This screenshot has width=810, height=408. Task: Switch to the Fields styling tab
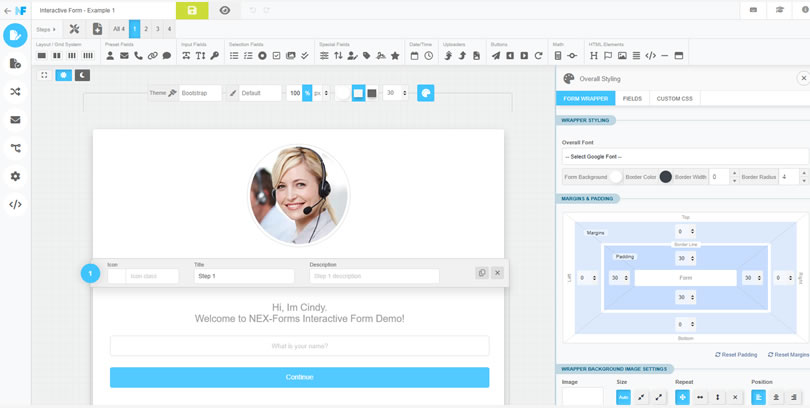click(x=632, y=99)
